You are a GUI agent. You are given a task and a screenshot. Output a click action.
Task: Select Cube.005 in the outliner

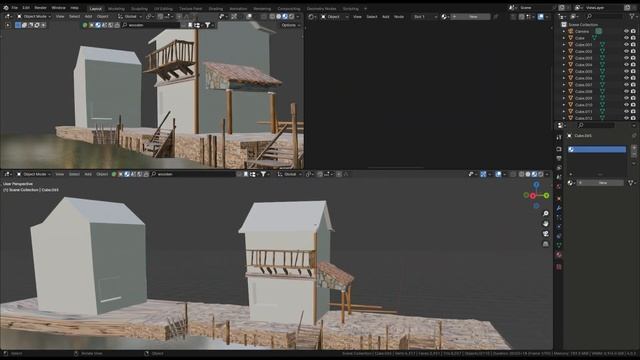pos(583,71)
